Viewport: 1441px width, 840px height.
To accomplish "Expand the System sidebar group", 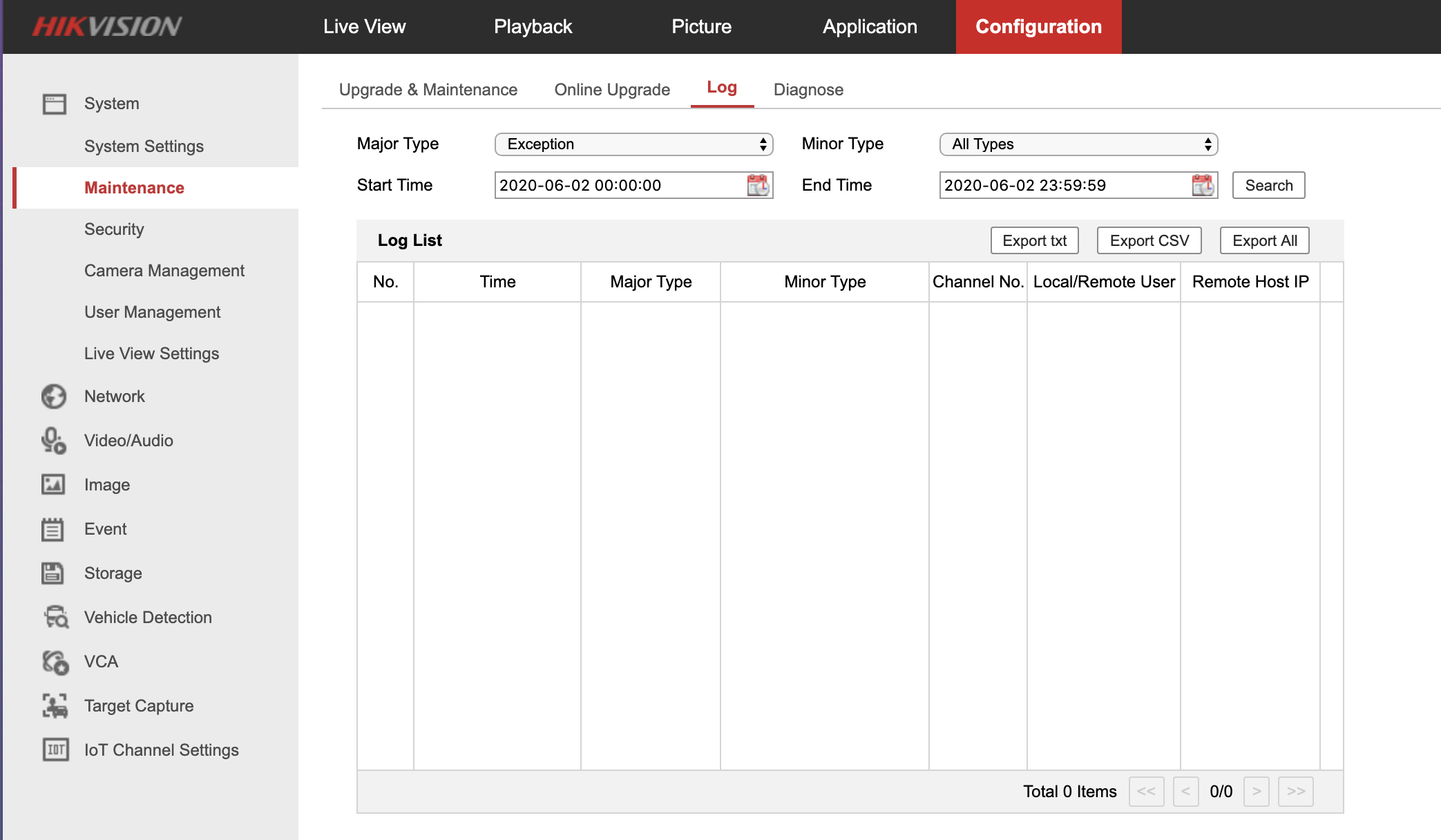I will (111, 103).
